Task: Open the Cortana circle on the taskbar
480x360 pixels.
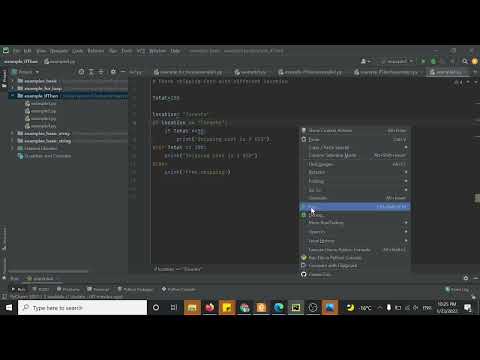Action: [156, 307]
